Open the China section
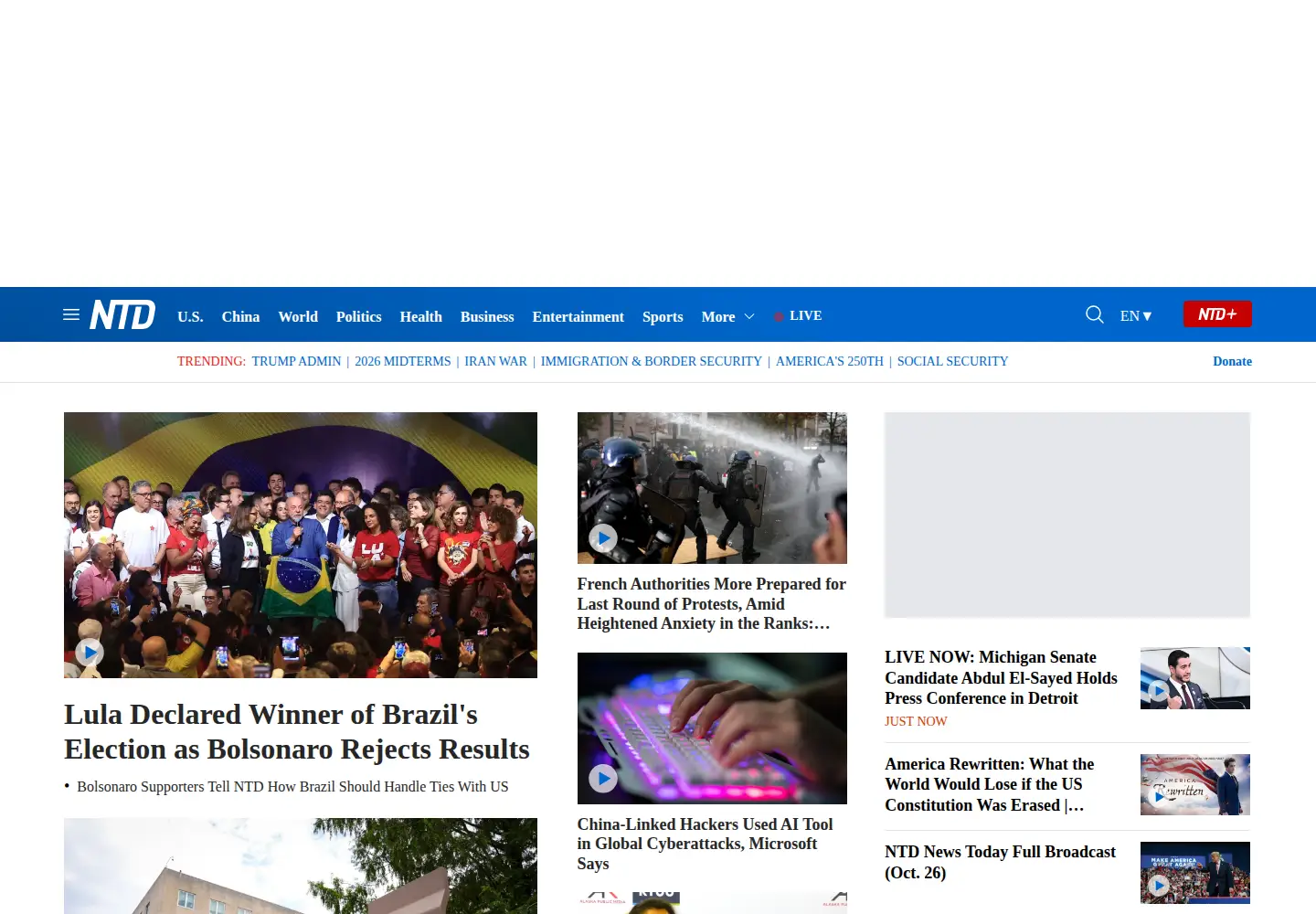Screen dimensions: 1316x914 tap(240, 316)
